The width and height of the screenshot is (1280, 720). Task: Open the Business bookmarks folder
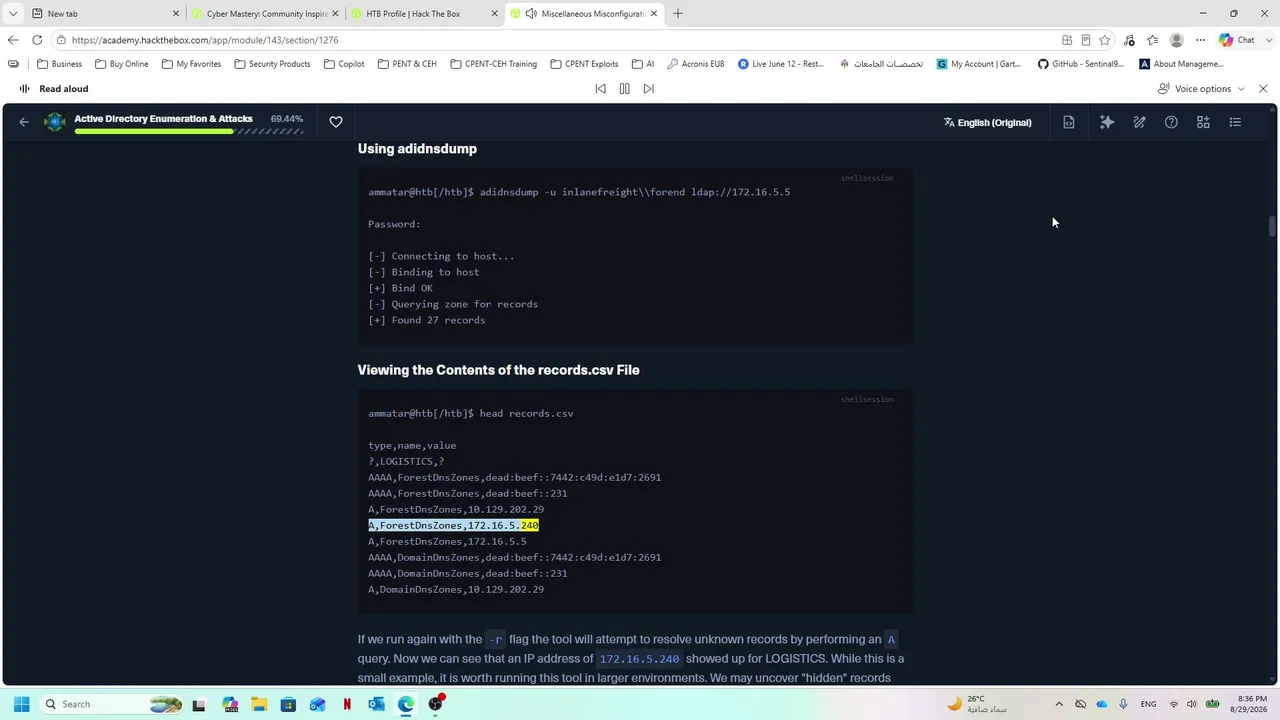(x=59, y=64)
